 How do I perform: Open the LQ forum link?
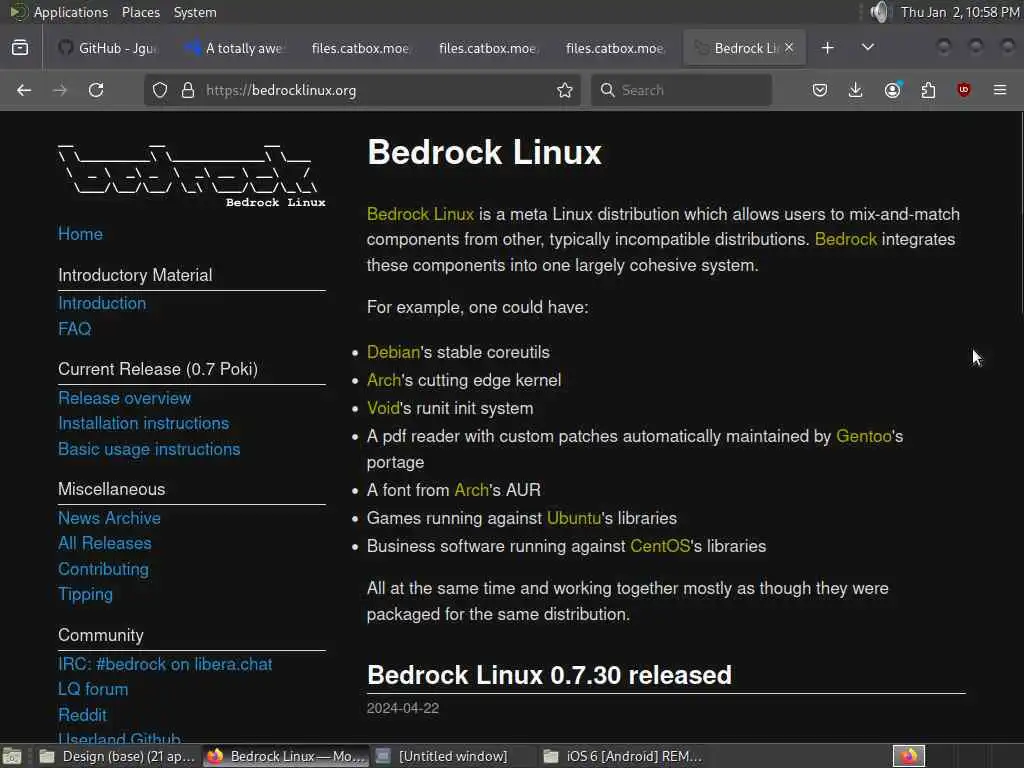tap(93, 689)
